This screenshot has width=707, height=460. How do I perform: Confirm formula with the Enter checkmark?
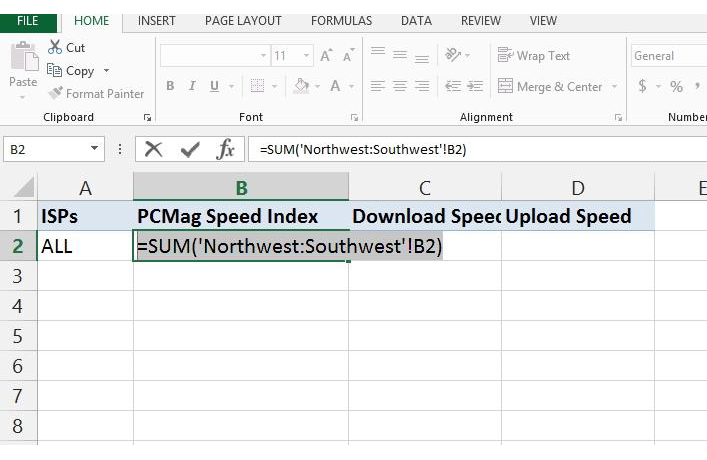coord(189,149)
